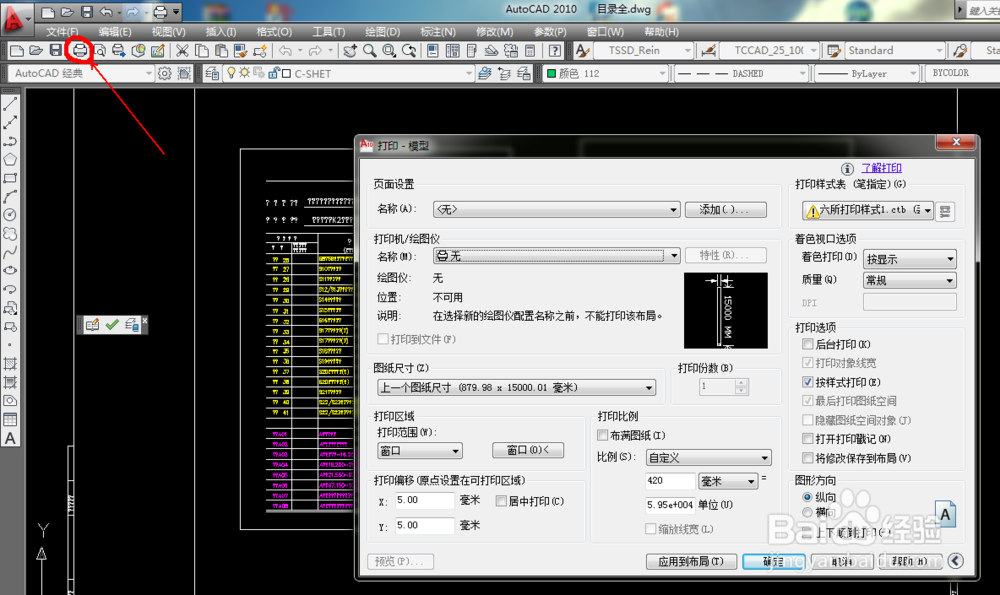Select the Multiline Text A tool

(x=10, y=438)
